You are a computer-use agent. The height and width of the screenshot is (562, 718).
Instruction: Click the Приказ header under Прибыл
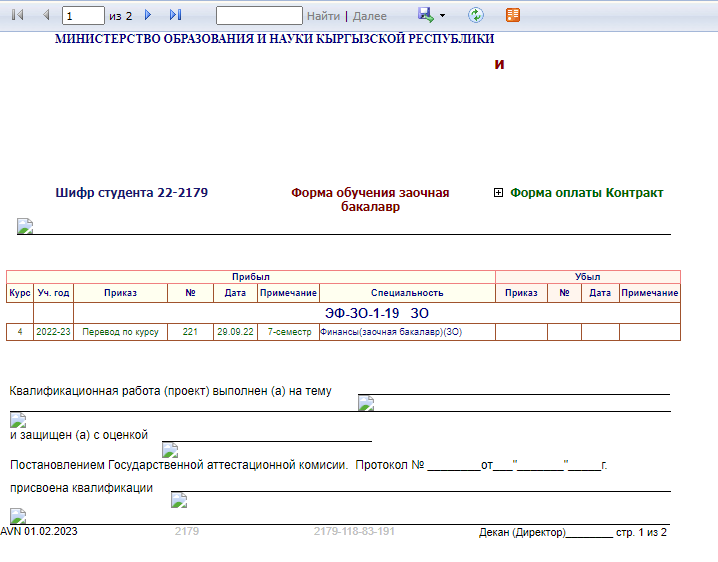120,293
